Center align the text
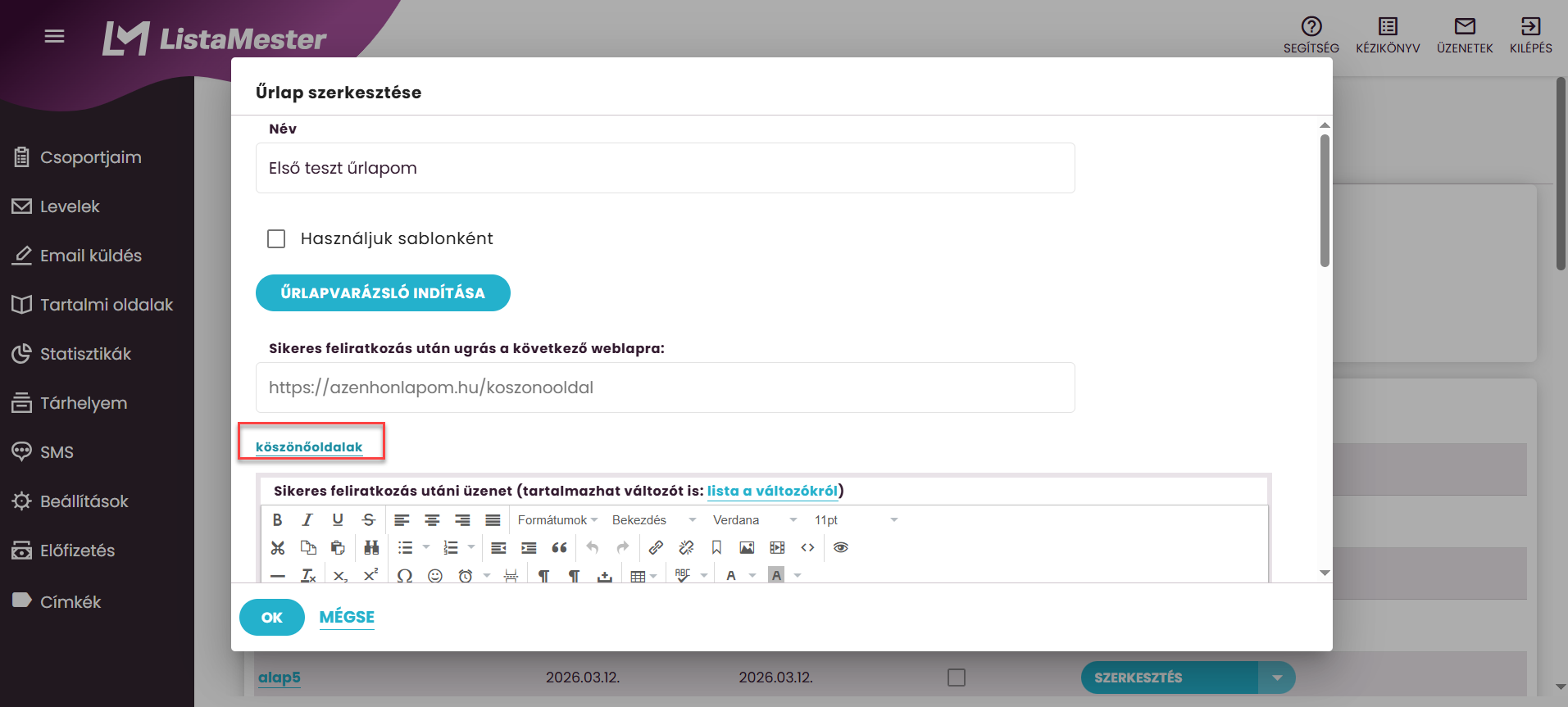Viewport: 1568px width, 707px height. pos(432,520)
